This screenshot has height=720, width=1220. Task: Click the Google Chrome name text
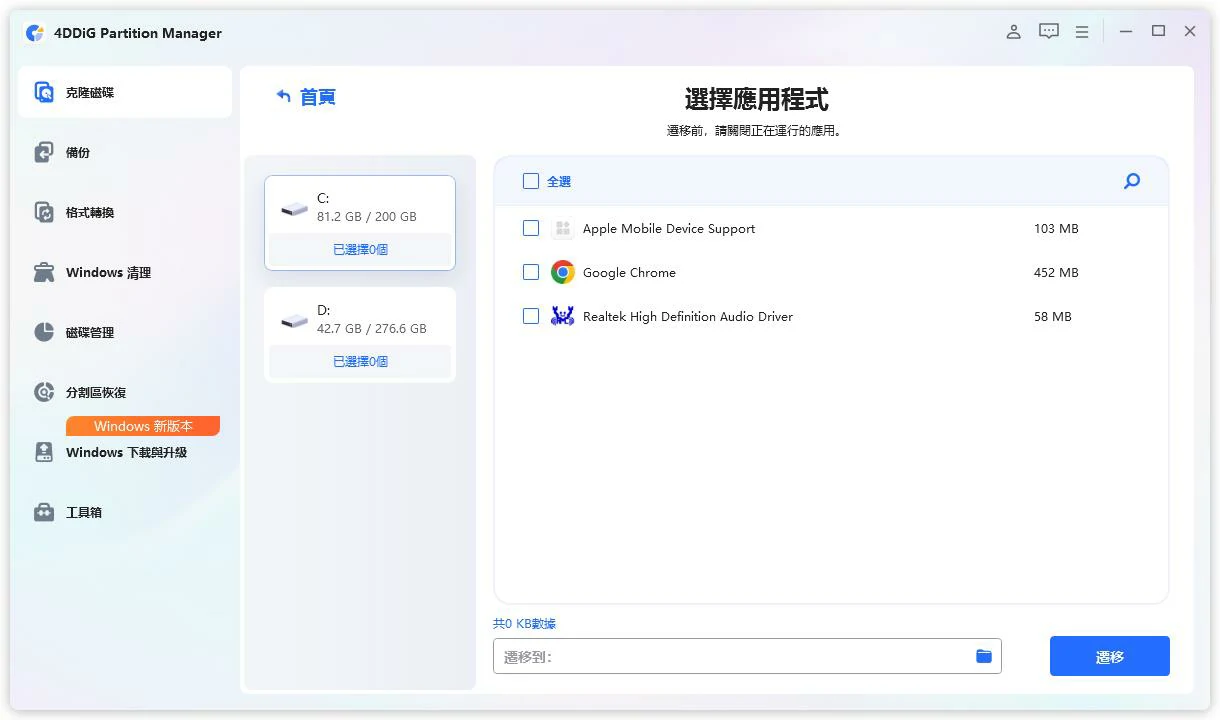pyautogui.click(x=629, y=272)
